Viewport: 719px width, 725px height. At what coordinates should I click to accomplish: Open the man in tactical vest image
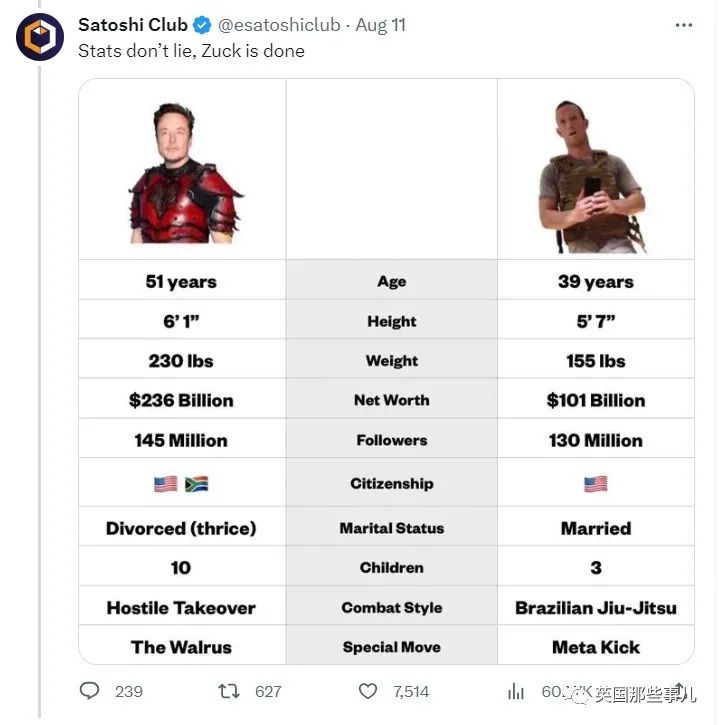pos(594,176)
